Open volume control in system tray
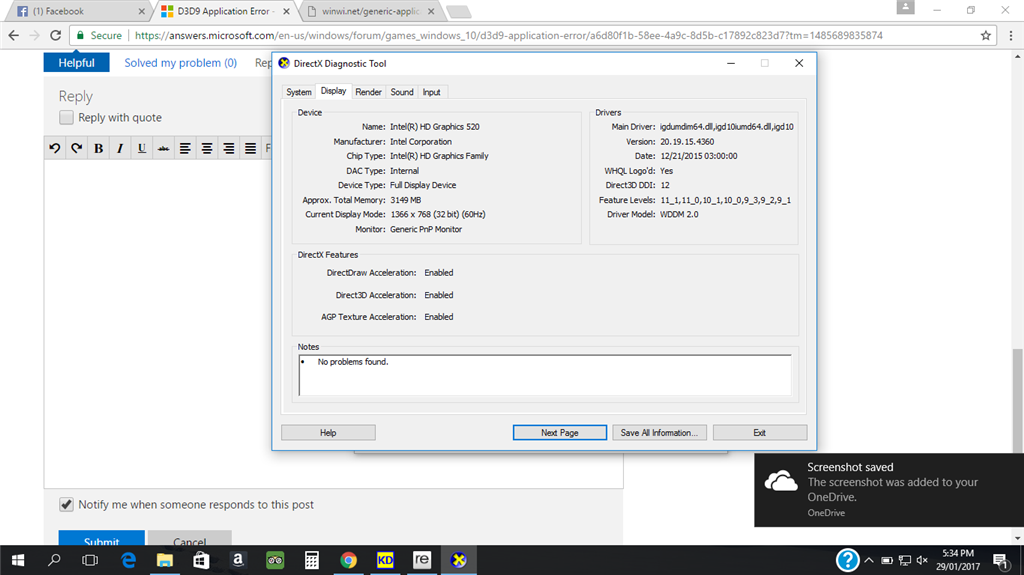The width and height of the screenshot is (1024, 575). 922,560
